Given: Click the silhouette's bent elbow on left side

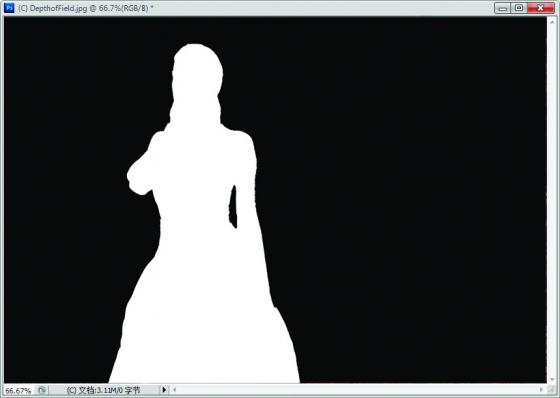Looking at the screenshot, I should click(138, 179).
